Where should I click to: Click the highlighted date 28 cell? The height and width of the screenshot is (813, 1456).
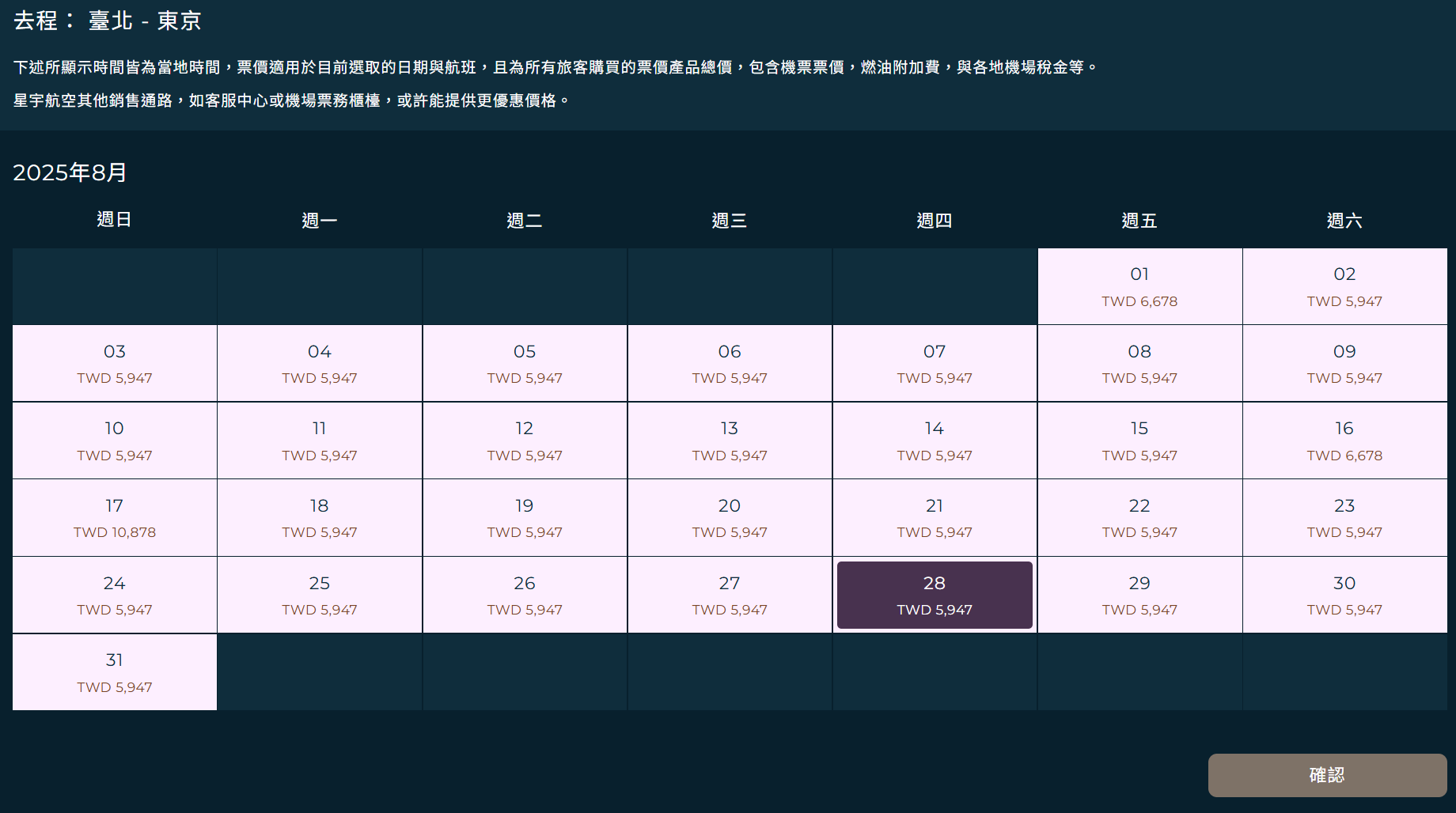[935, 595]
